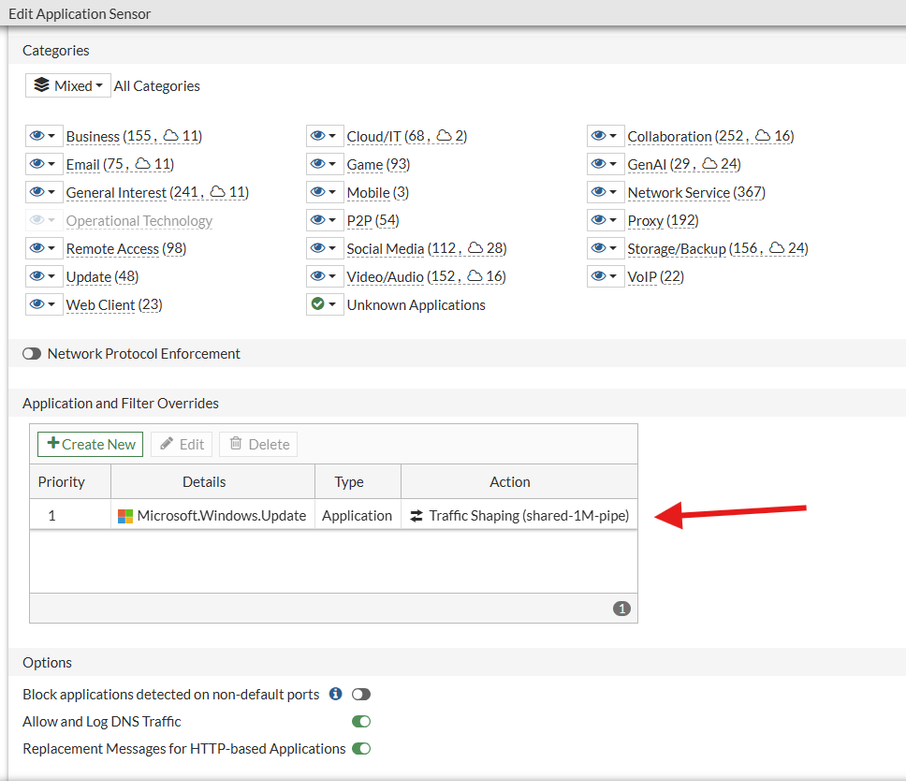Click info icon beside non-default ports option
Viewport: 906px width, 781px height.
point(335,694)
